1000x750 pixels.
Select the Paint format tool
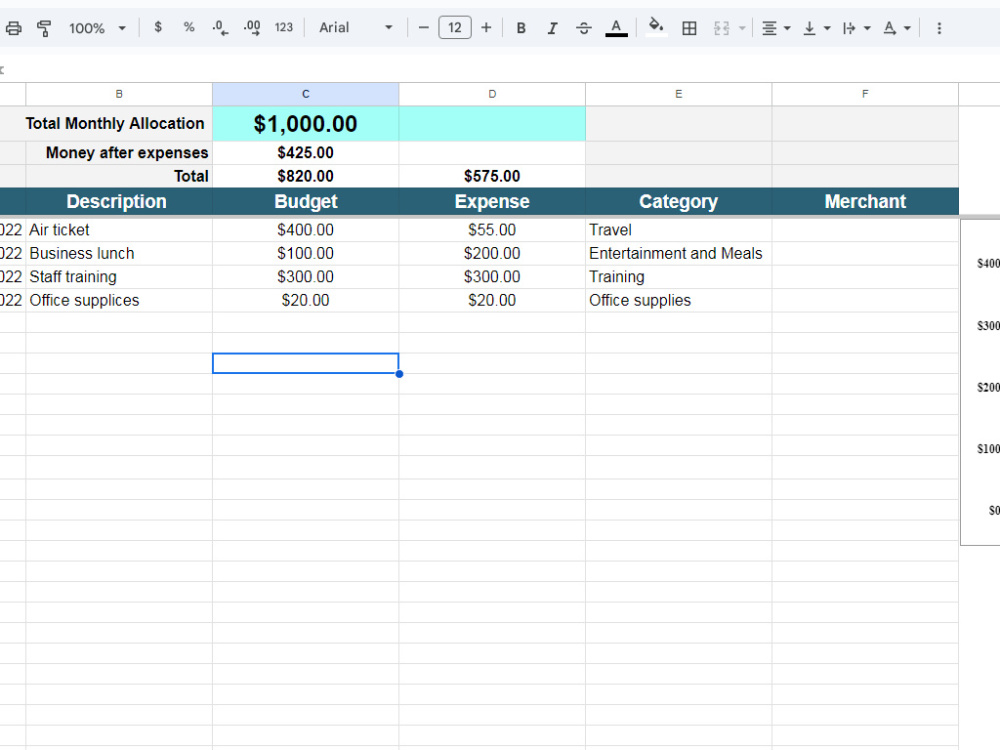click(44, 28)
